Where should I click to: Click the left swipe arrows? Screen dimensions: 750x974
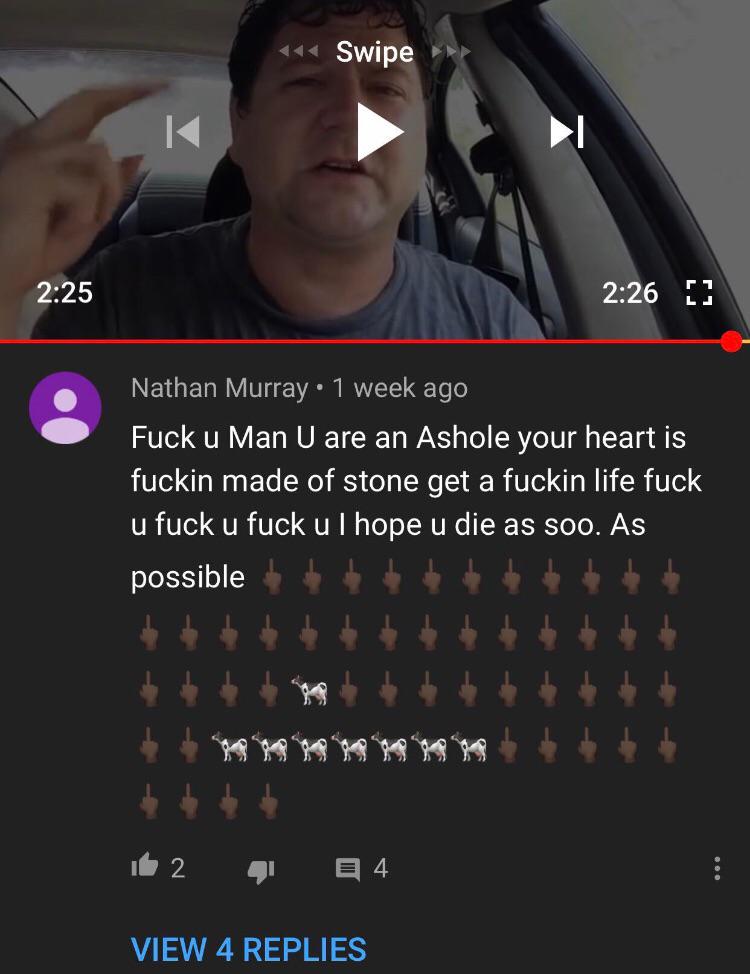[298, 52]
